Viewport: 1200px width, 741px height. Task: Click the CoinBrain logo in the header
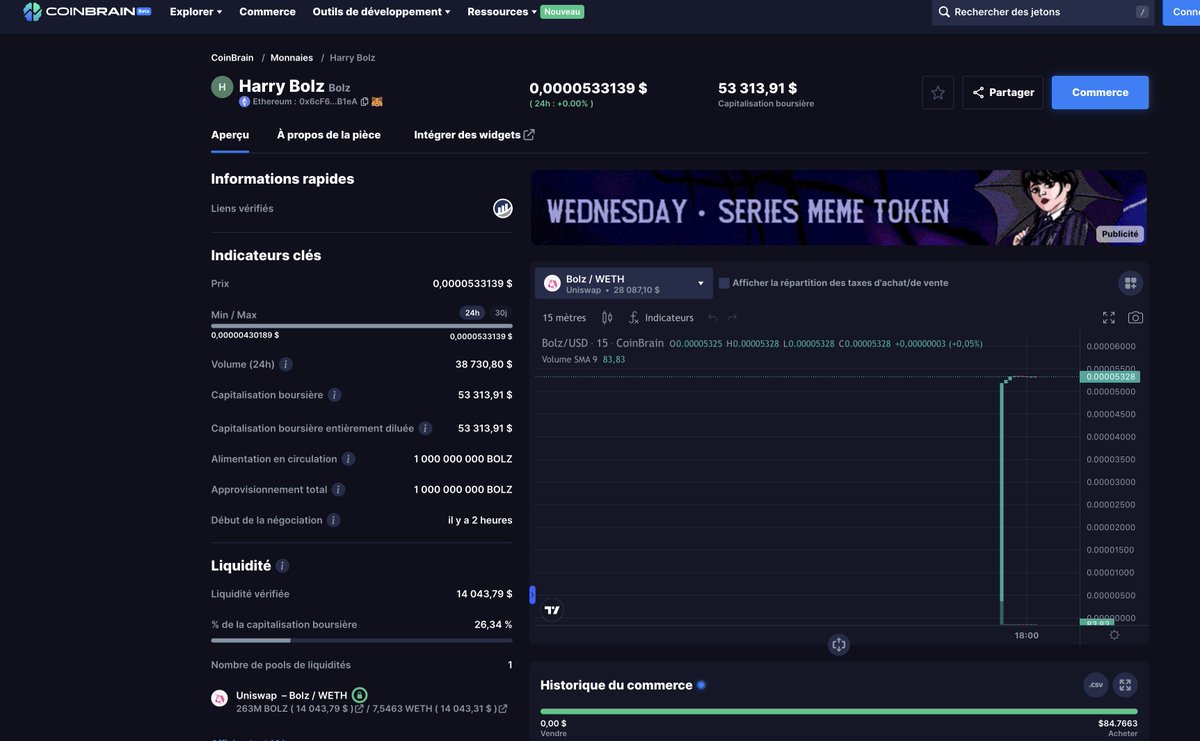87,12
